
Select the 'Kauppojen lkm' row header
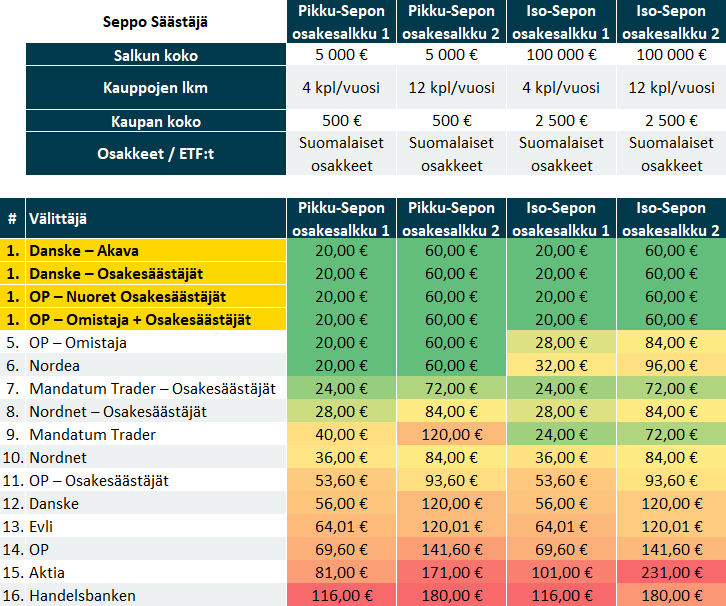coord(156,87)
